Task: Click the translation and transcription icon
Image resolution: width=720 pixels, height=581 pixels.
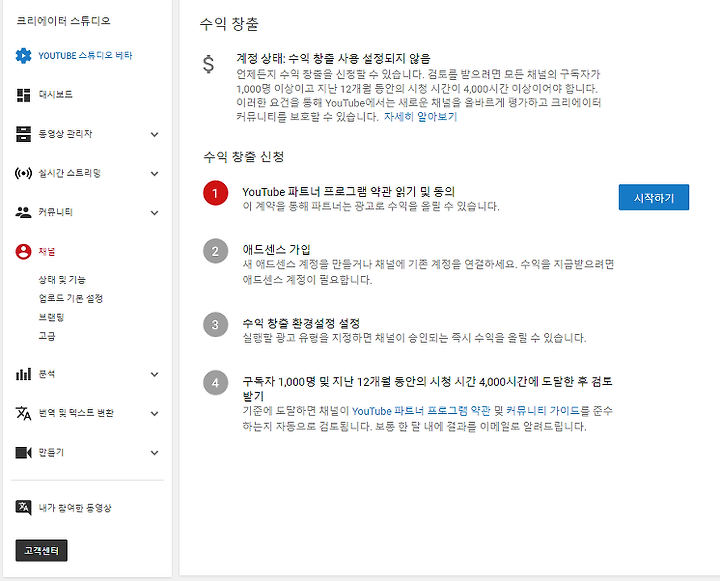Action: [x=23, y=413]
